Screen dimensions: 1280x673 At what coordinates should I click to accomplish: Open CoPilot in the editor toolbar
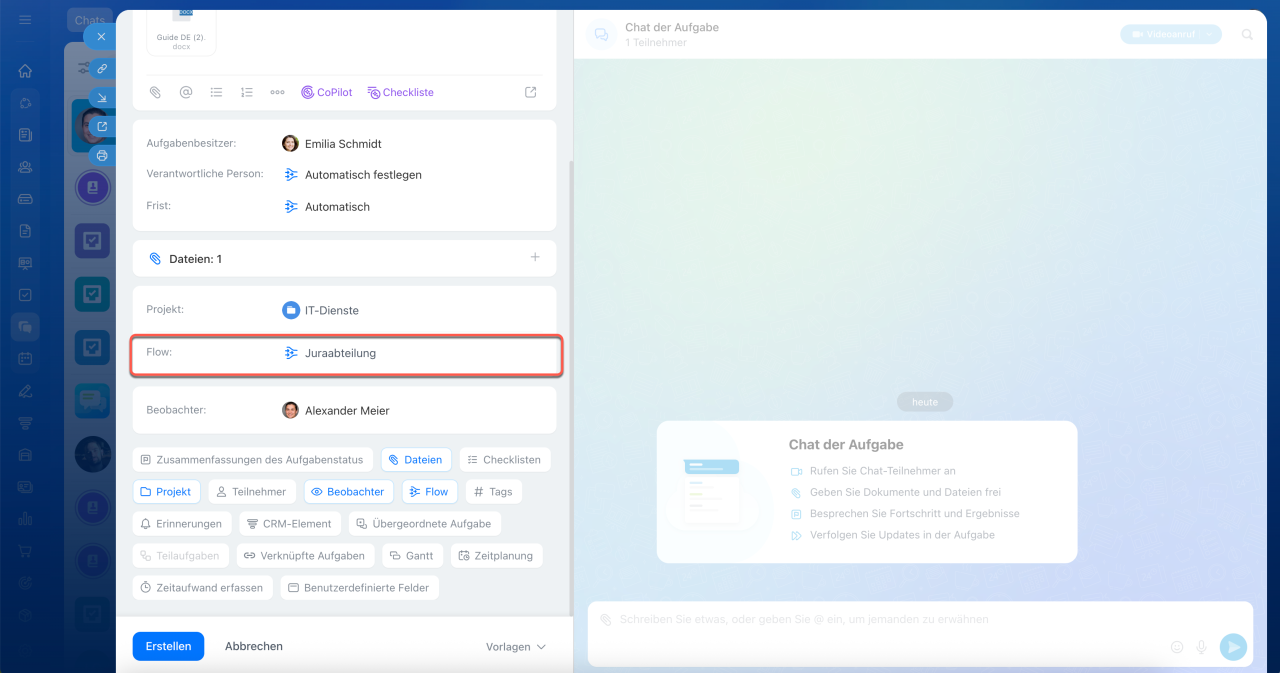[x=327, y=92]
